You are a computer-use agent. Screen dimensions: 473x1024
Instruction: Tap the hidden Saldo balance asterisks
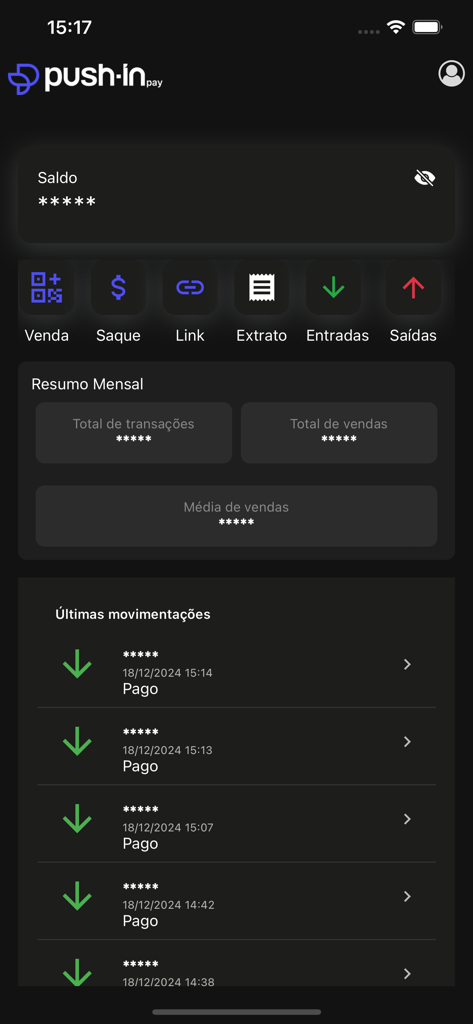(x=67, y=202)
